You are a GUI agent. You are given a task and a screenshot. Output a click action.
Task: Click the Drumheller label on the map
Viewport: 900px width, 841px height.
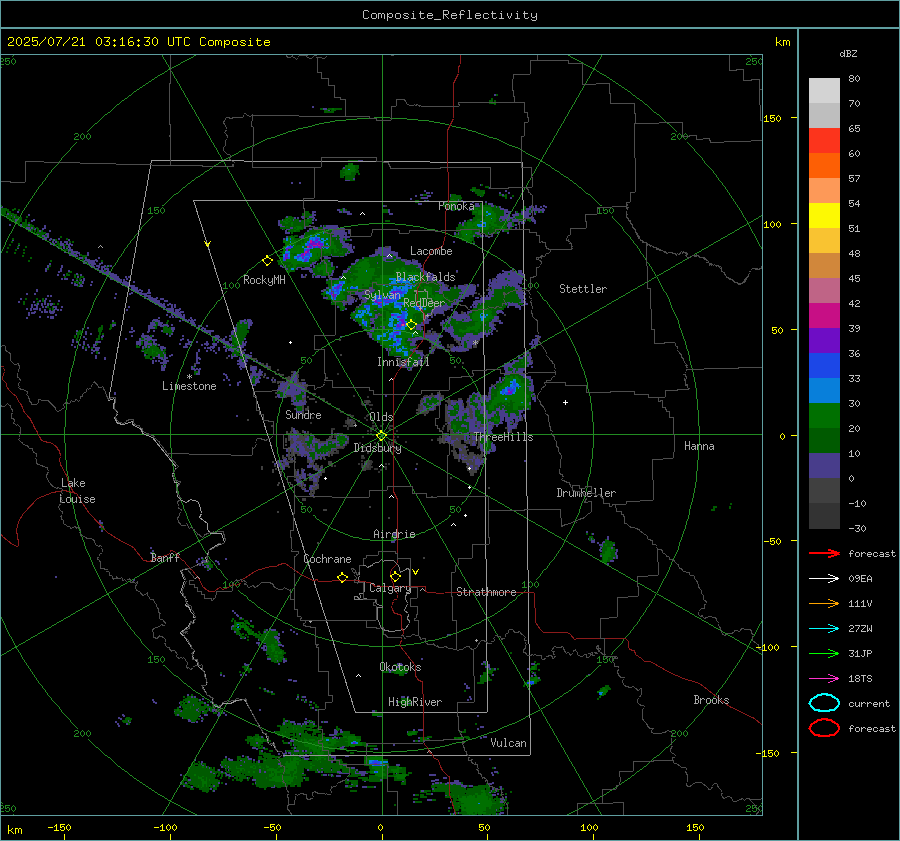click(x=586, y=493)
